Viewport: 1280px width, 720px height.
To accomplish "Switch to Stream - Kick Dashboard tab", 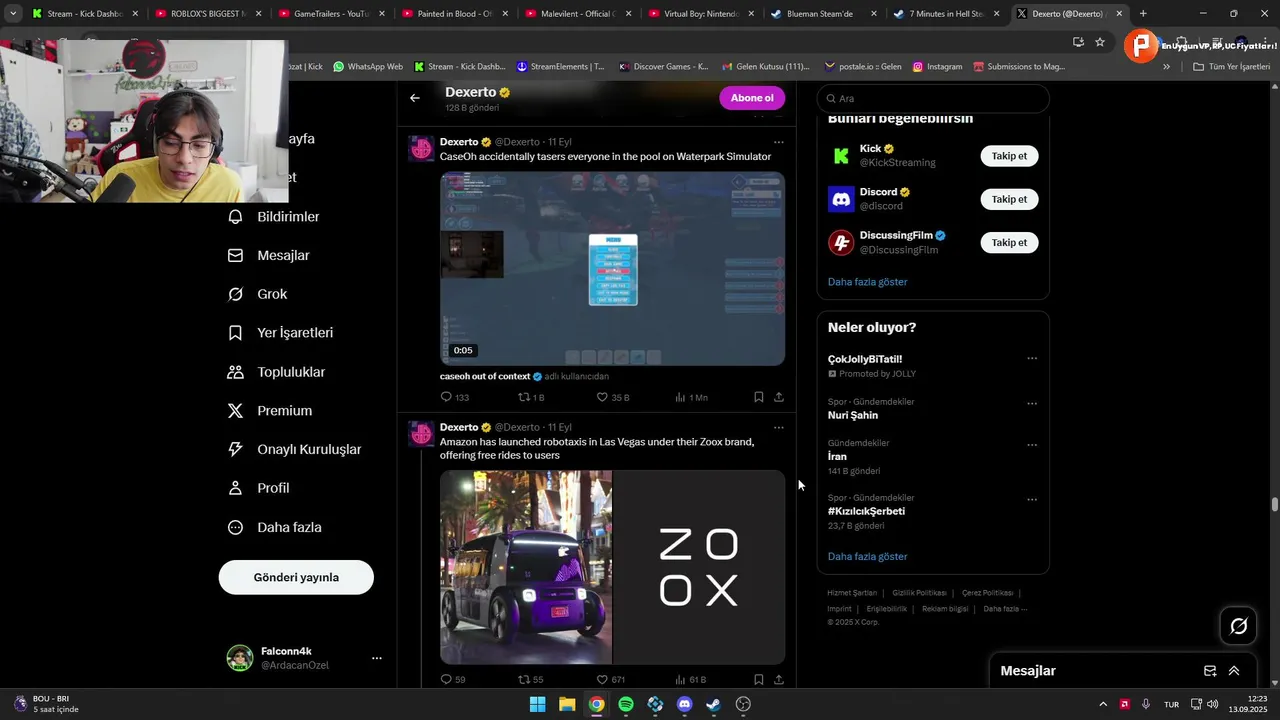I will [85, 14].
